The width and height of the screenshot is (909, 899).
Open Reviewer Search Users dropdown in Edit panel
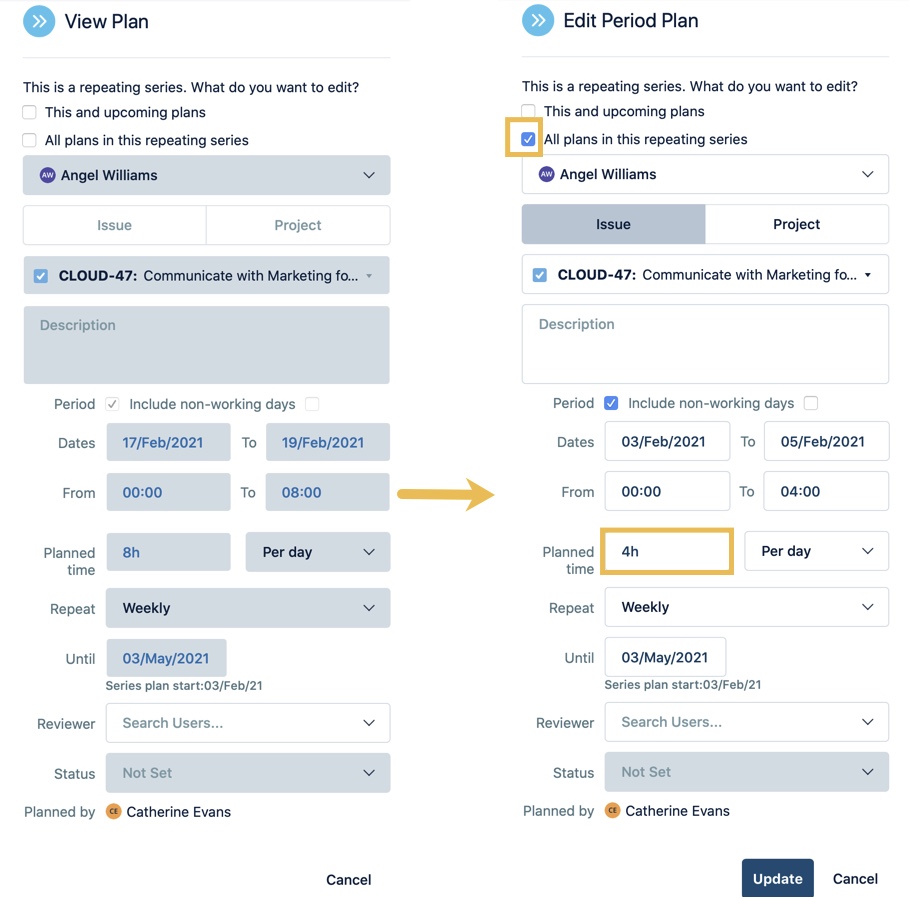(x=746, y=722)
